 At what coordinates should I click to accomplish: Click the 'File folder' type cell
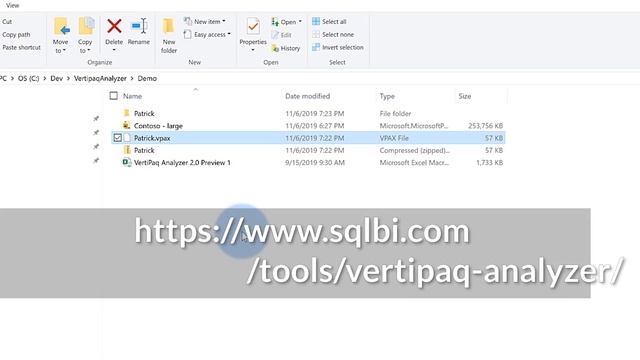396,113
